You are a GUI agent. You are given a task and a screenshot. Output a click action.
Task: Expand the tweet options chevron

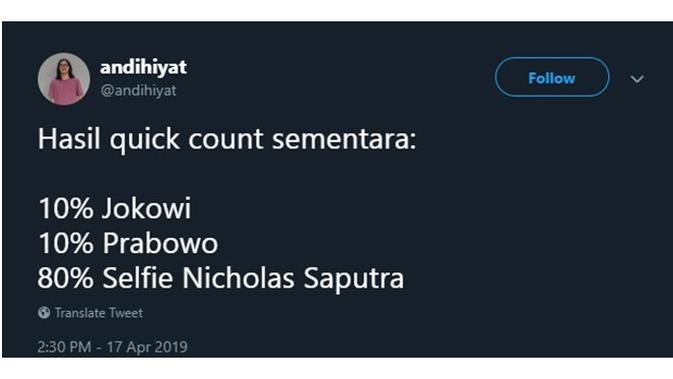point(637,79)
